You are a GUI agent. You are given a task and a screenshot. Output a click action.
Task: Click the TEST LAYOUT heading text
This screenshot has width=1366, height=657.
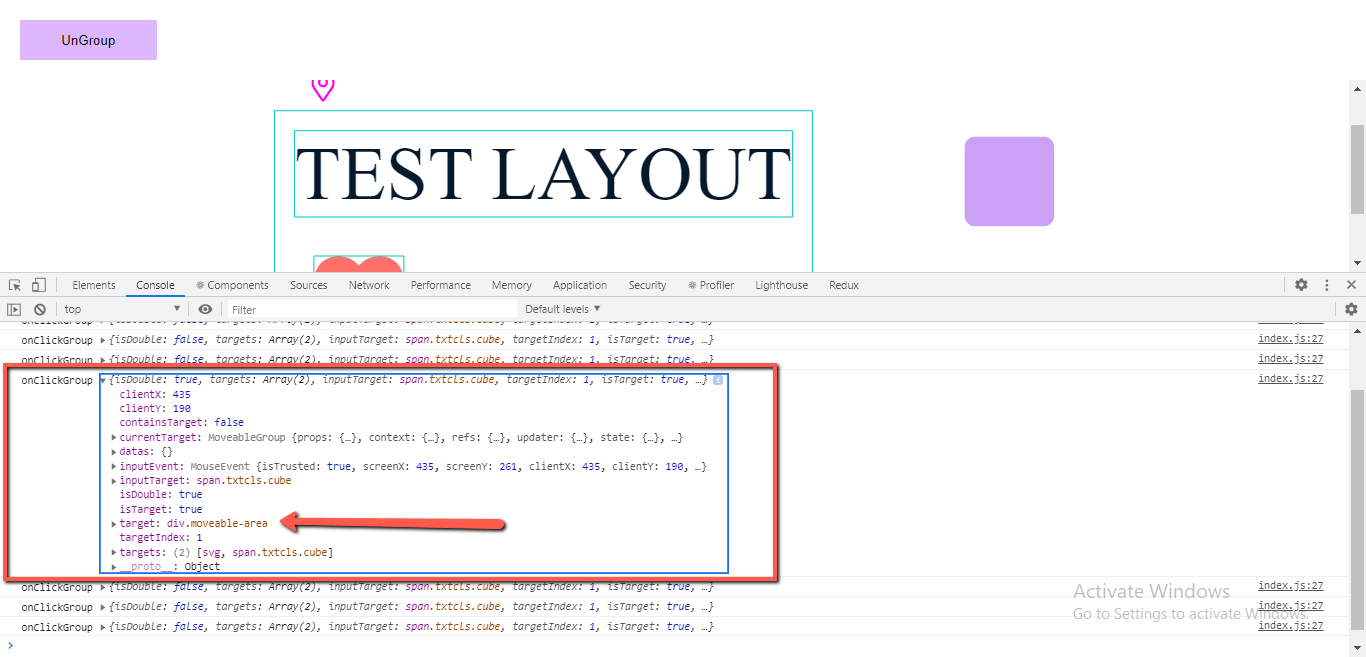543,173
